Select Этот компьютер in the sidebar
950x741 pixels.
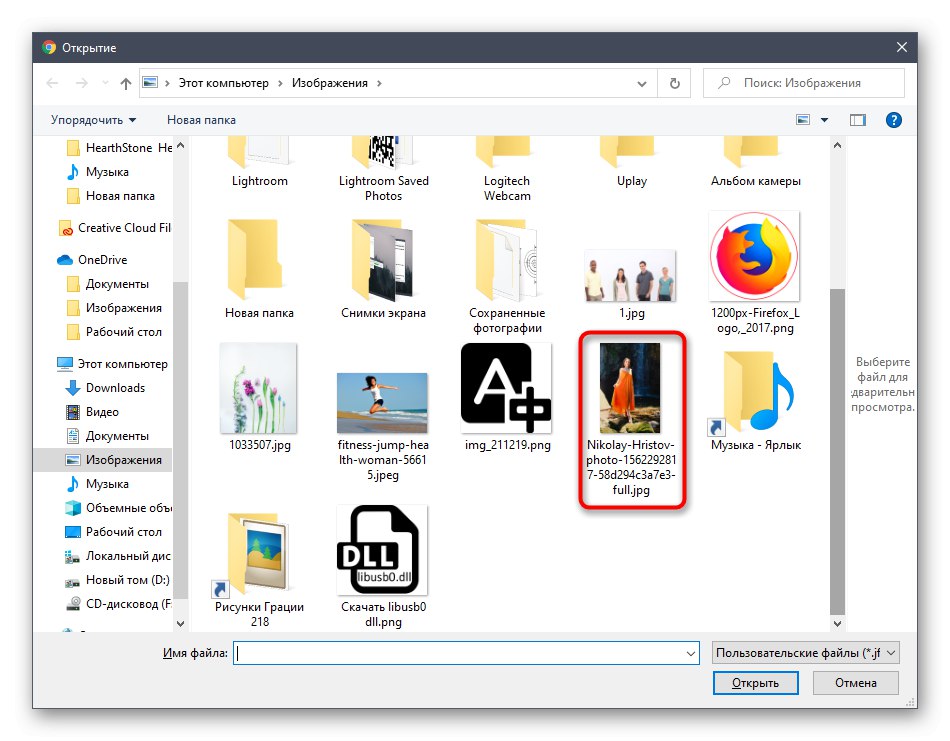[112, 364]
